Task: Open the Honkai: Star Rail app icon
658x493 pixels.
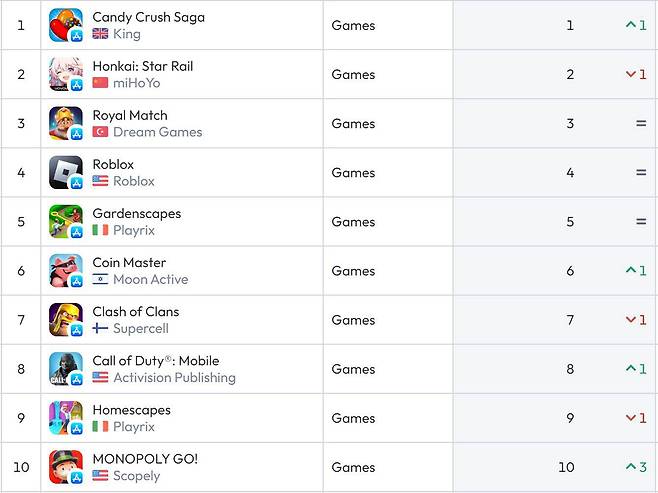Action: tap(66, 74)
